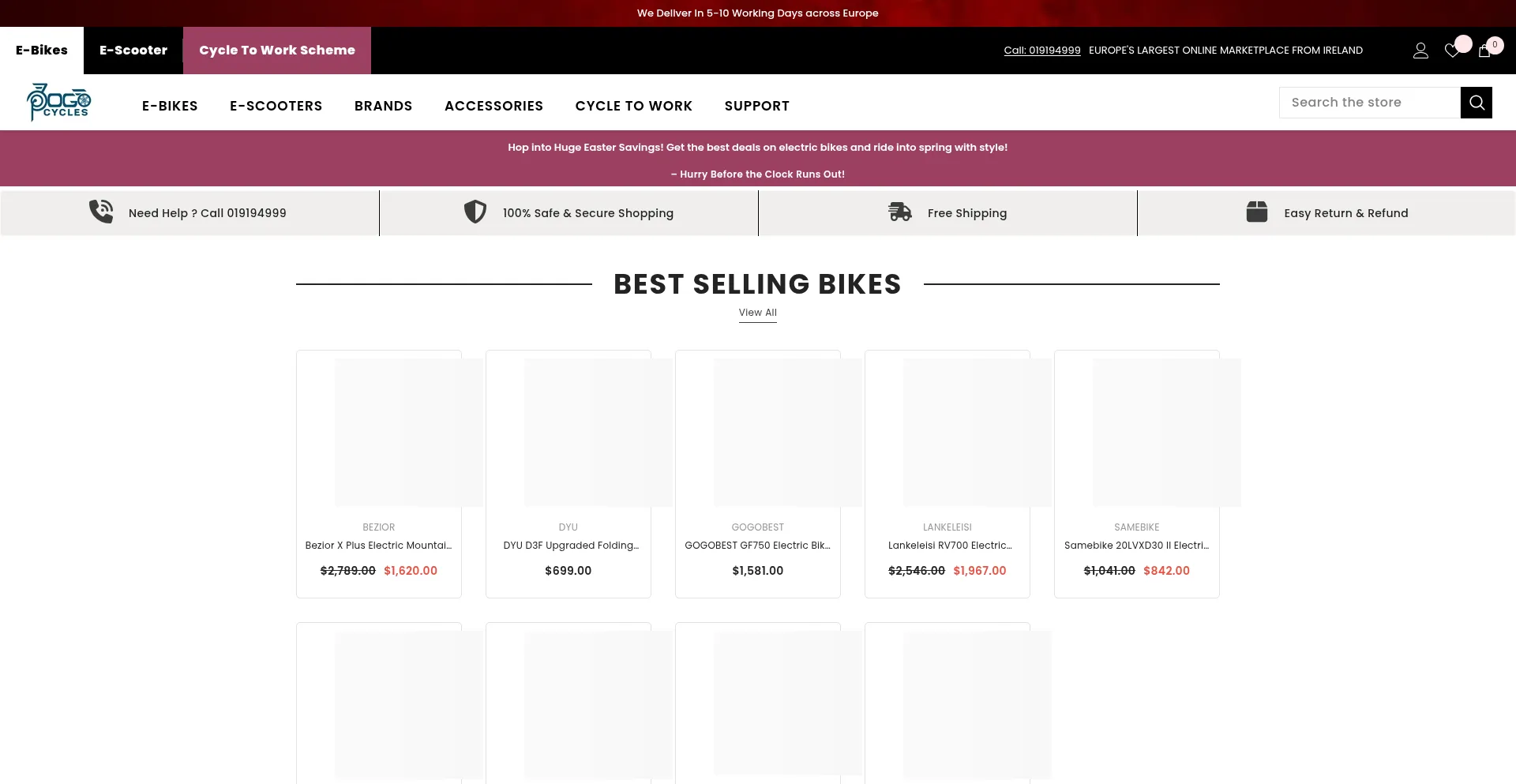Image resolution: width=1516 pixels, height=784 pixels.
Task: Click the Call: 019194999 link
Action: (1042, 51)
